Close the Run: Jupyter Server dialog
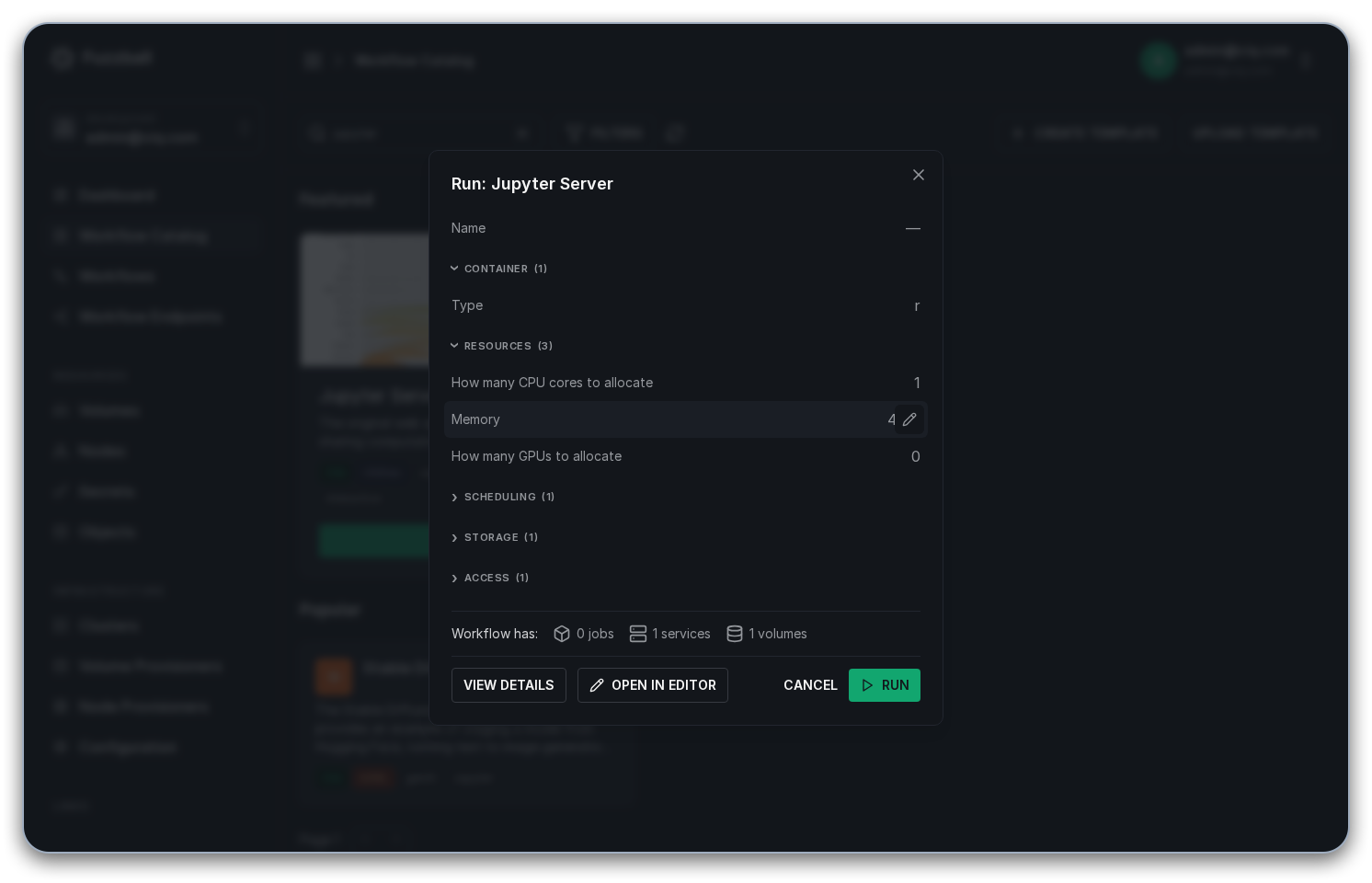This screenshot has width=1372, height=883. click(x=918, y=175)
